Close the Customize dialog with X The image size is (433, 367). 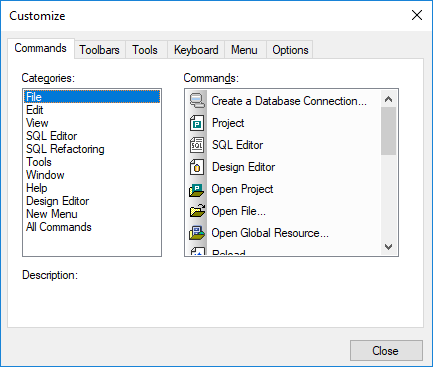(x=417, y=15)
